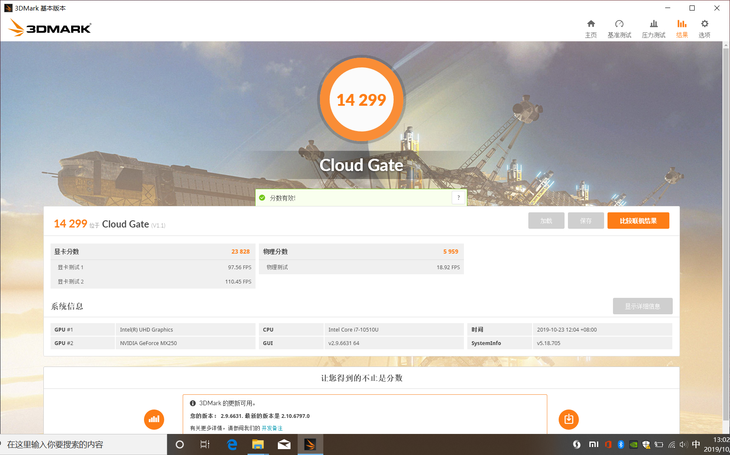Click the 14 299 score circle

(x=361, y=99)
